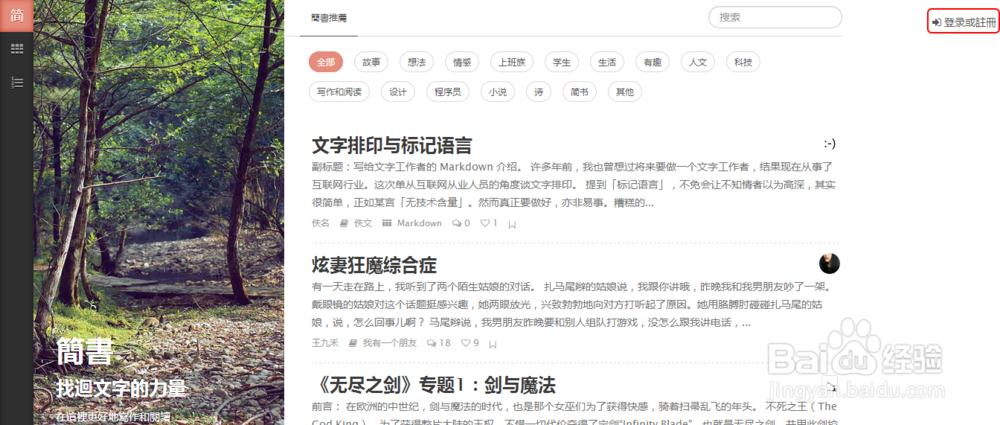Click comment icon with count 0
This screenshot has width=1000, height=425.
tap(456, 223)
